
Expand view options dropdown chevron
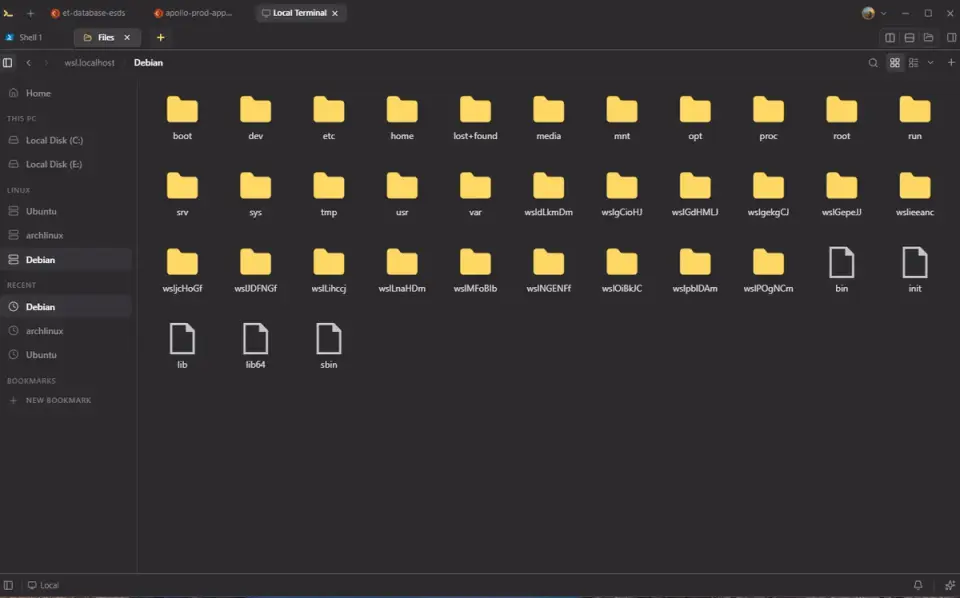[930, 62]
